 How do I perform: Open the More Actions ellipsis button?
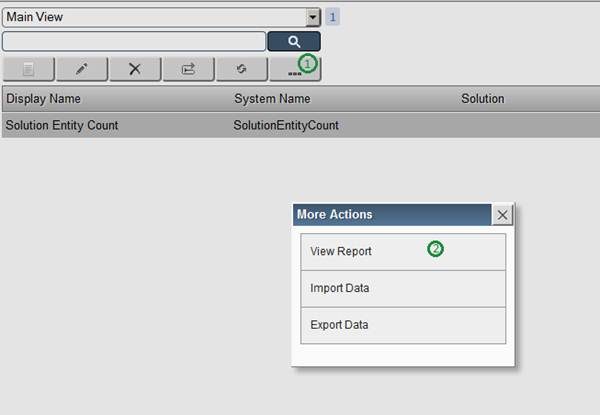point(294,69)
